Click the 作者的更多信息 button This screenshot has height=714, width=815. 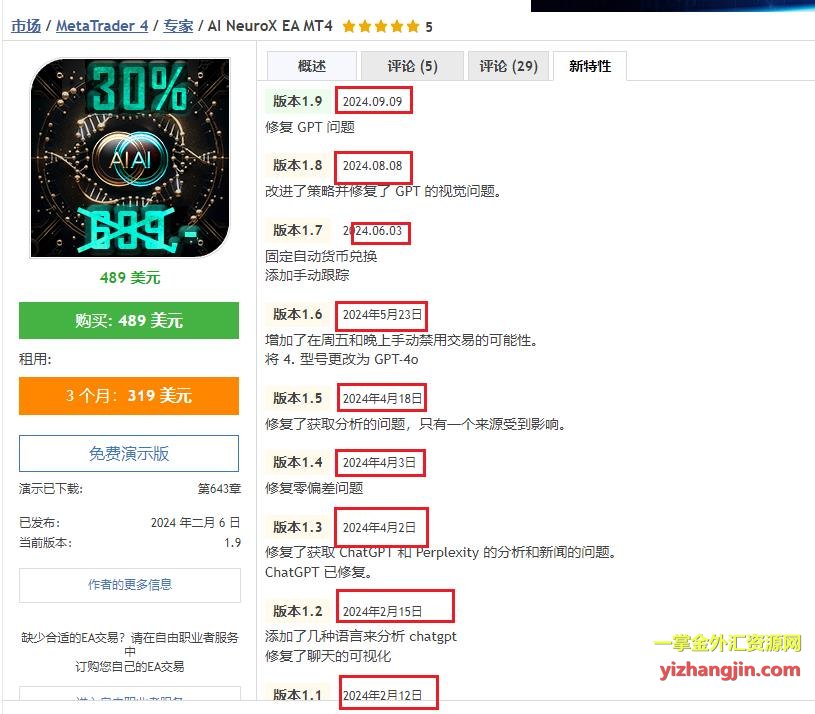tap(130, 585)
